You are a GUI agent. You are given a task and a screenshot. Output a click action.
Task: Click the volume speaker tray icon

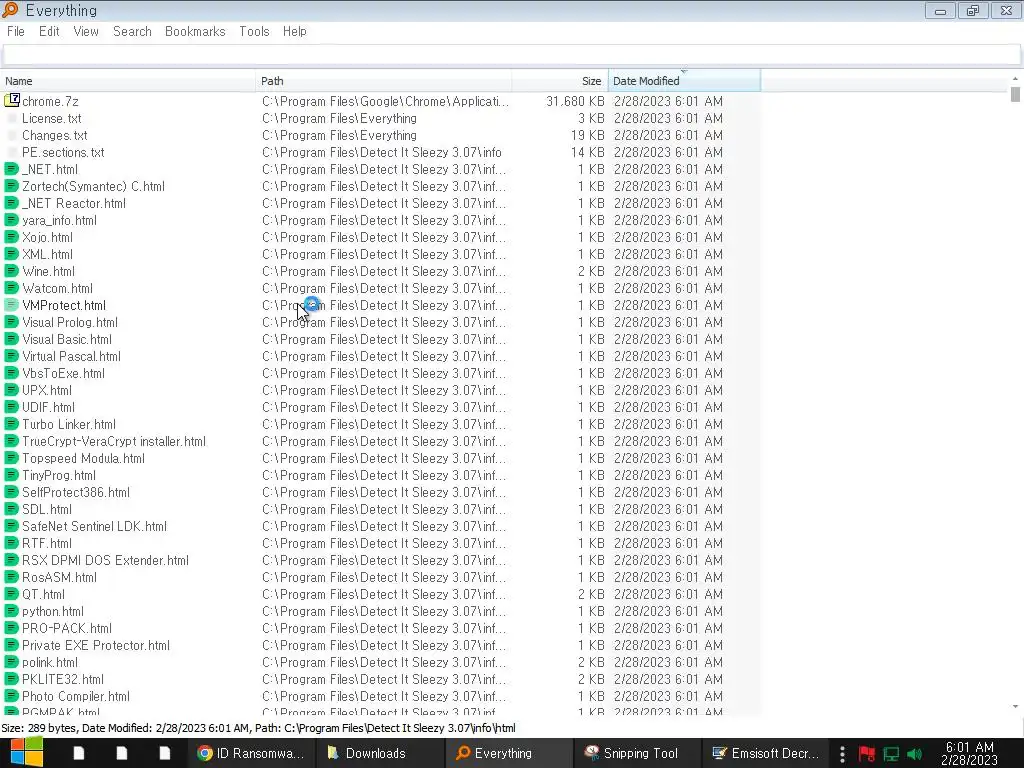[914, 754]
